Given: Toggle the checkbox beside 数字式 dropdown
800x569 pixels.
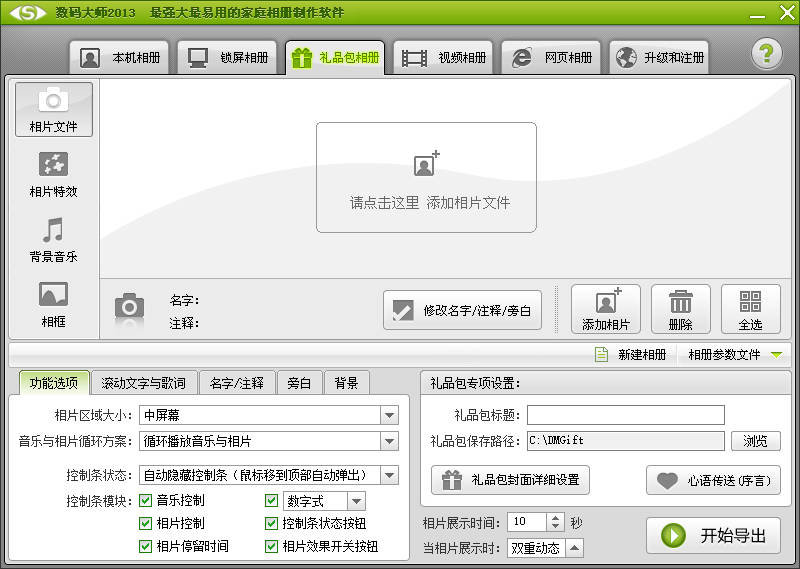Looking at the screenshot, I should click(271, 501).
